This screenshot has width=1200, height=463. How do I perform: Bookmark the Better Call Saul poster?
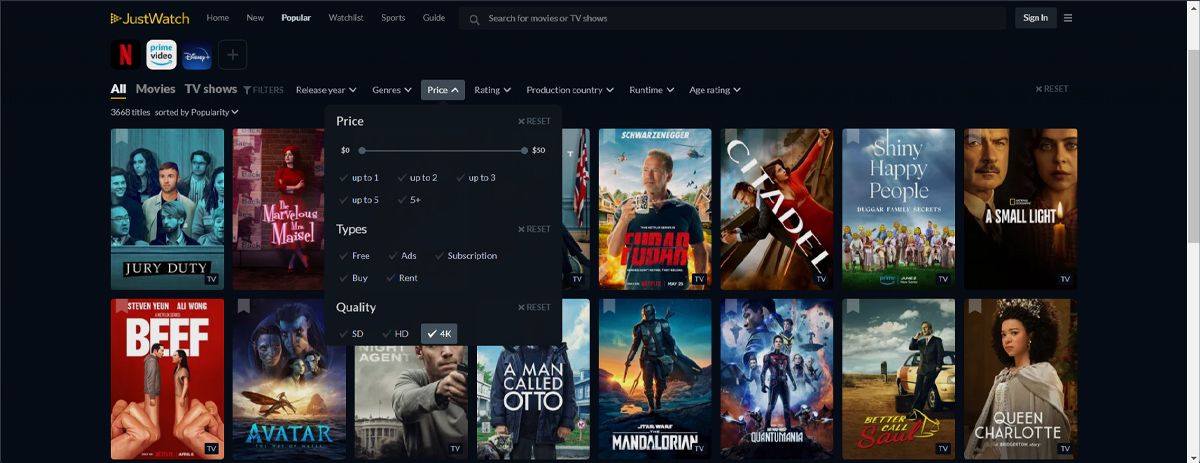pos(853,306)
